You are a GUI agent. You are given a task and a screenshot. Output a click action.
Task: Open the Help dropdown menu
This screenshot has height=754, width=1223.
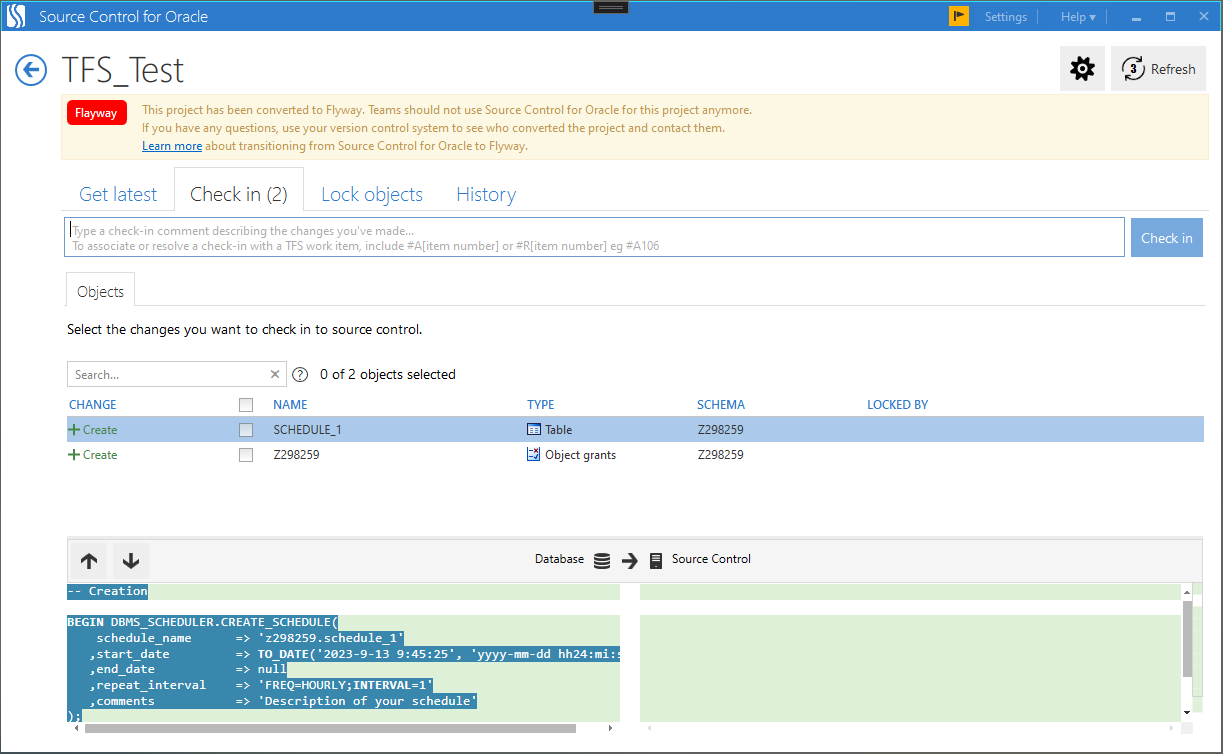(1078, 17)
